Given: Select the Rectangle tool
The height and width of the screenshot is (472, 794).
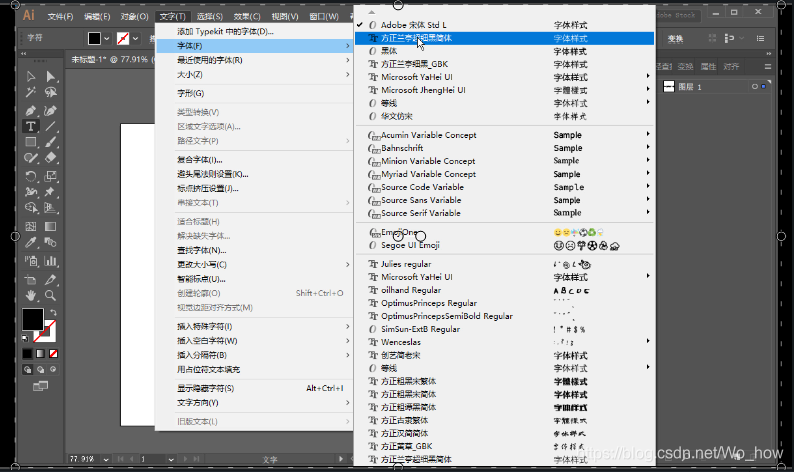Looking at the screenshot, I should tap(31, 142).
